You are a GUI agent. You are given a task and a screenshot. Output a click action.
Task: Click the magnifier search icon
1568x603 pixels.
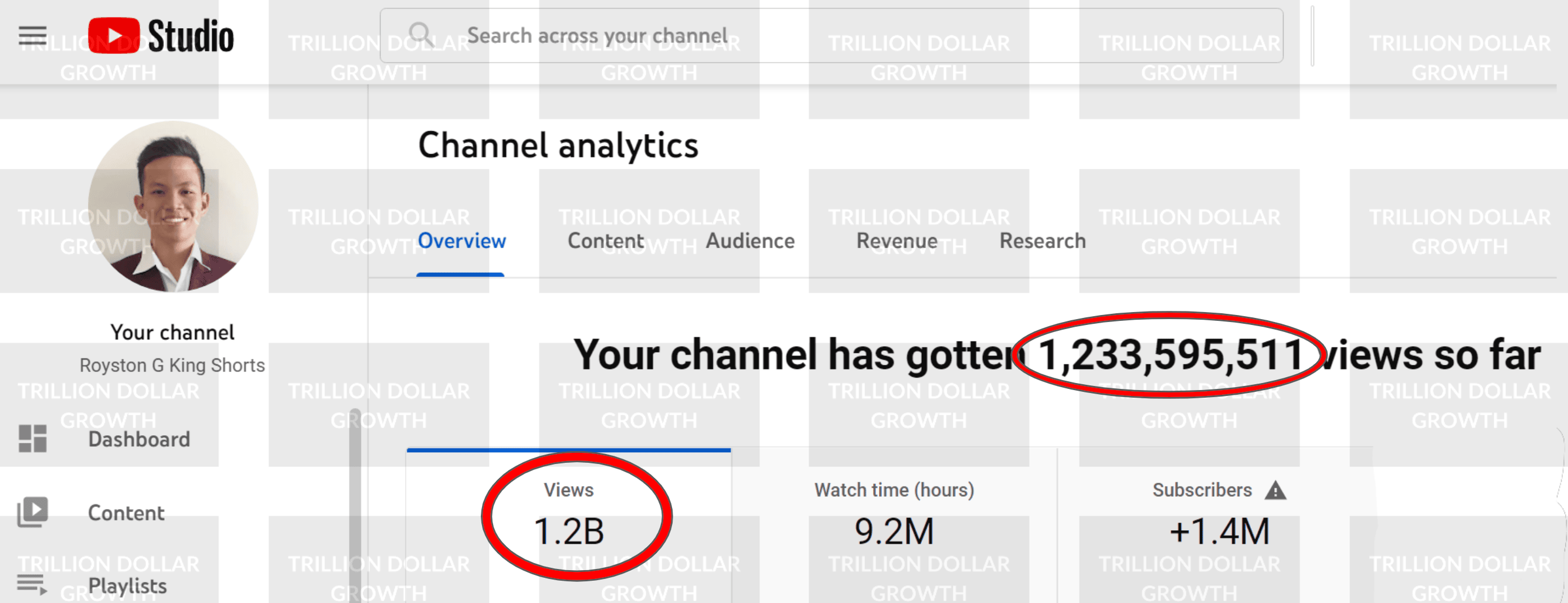point(420,35)
